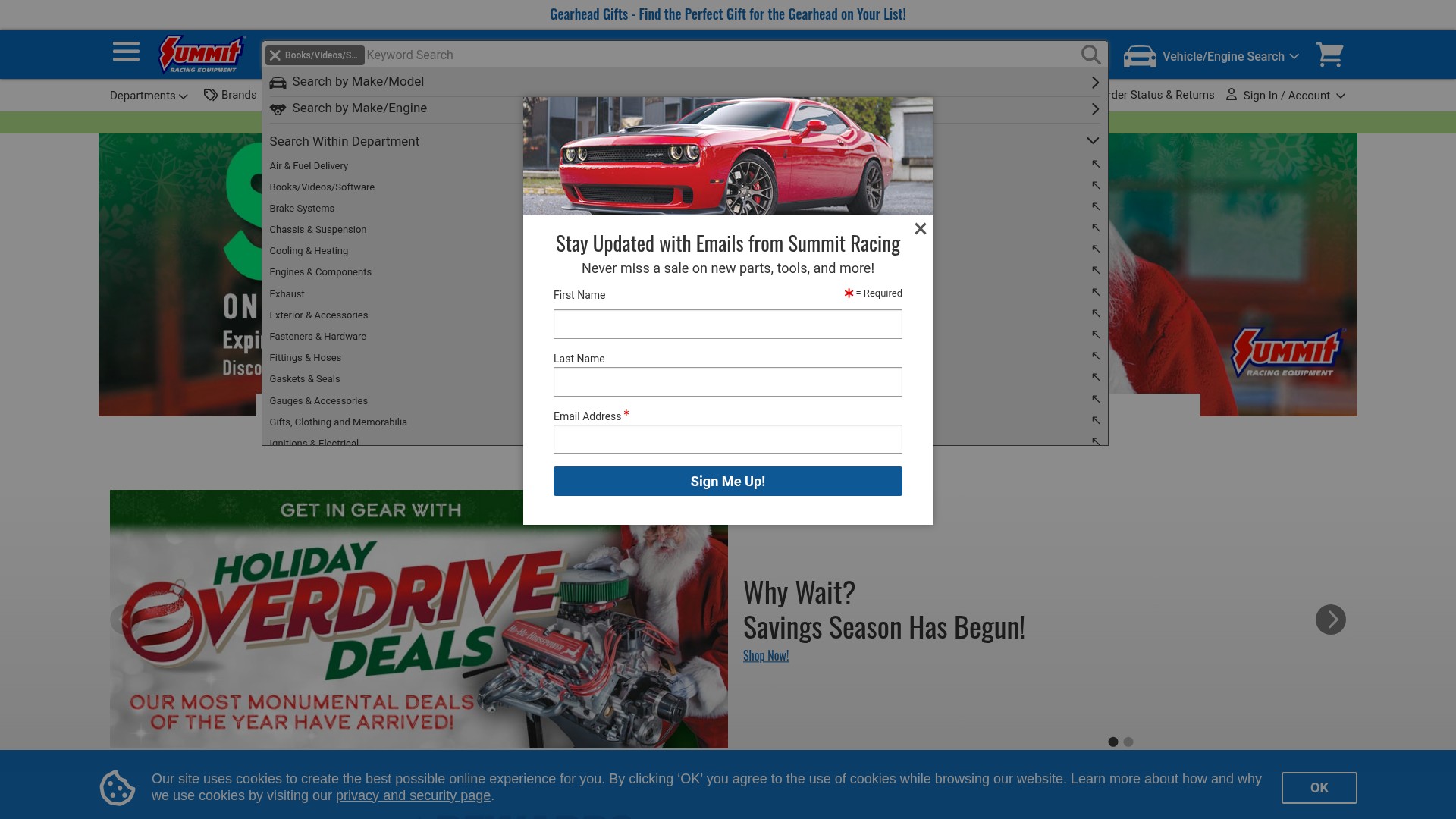The height and width of the screenshot is (819, 1456).
Task: Click arrow icon for Cooling & Heating row
Action: point(1096,249)
